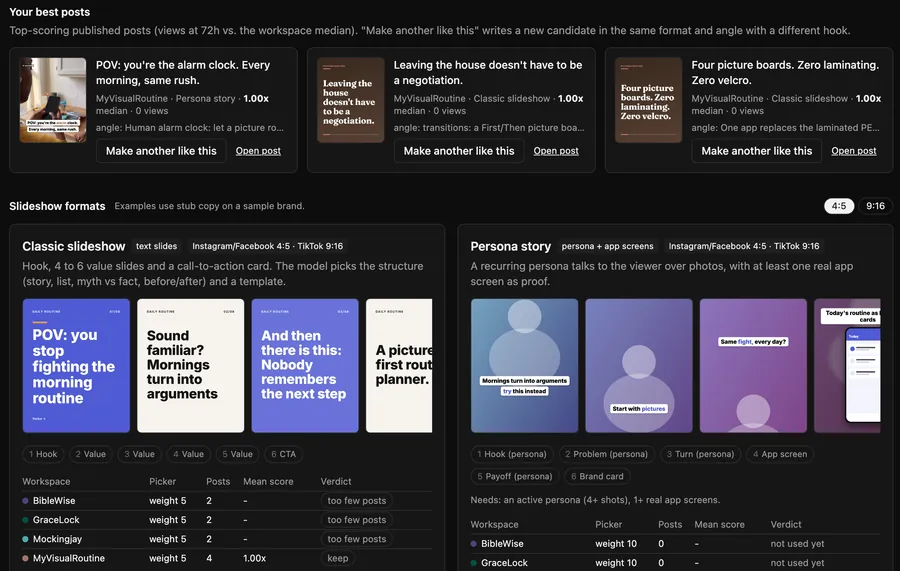The image size is (900, 571).
Task: Click the 'Your best posts' heading
Action: tap(49, 12)
